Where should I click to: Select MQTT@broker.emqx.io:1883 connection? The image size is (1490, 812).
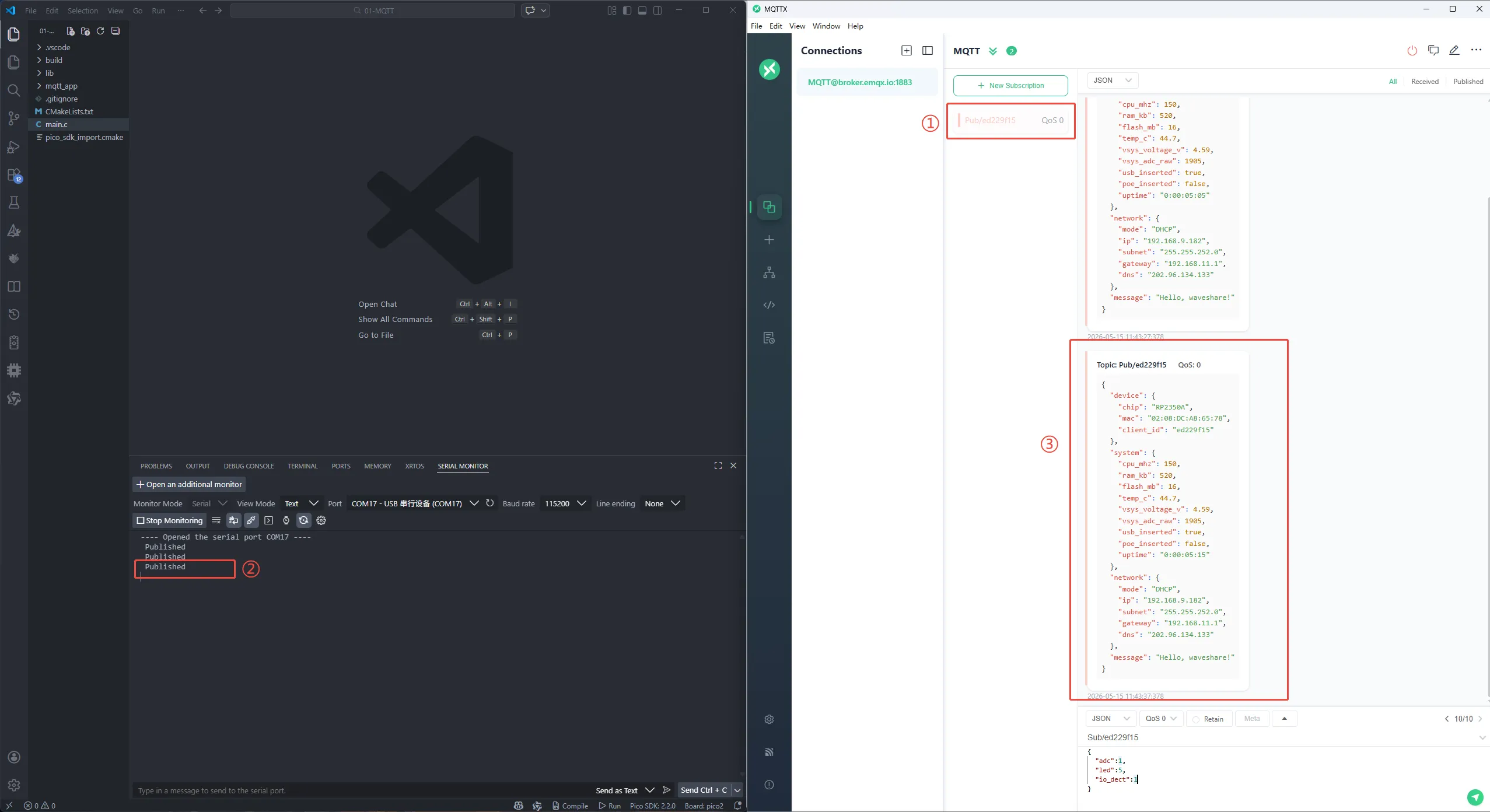click(x=867, y=82)
